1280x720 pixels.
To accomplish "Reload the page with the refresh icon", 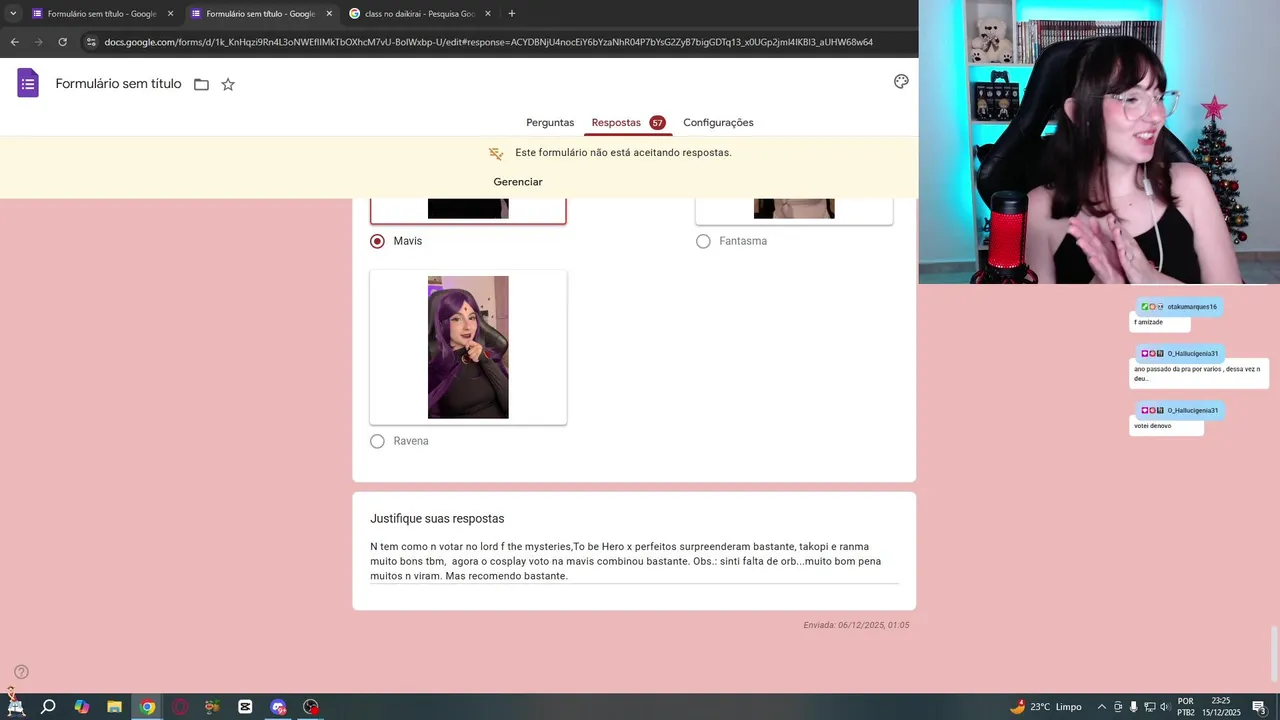I will (62, 42).
